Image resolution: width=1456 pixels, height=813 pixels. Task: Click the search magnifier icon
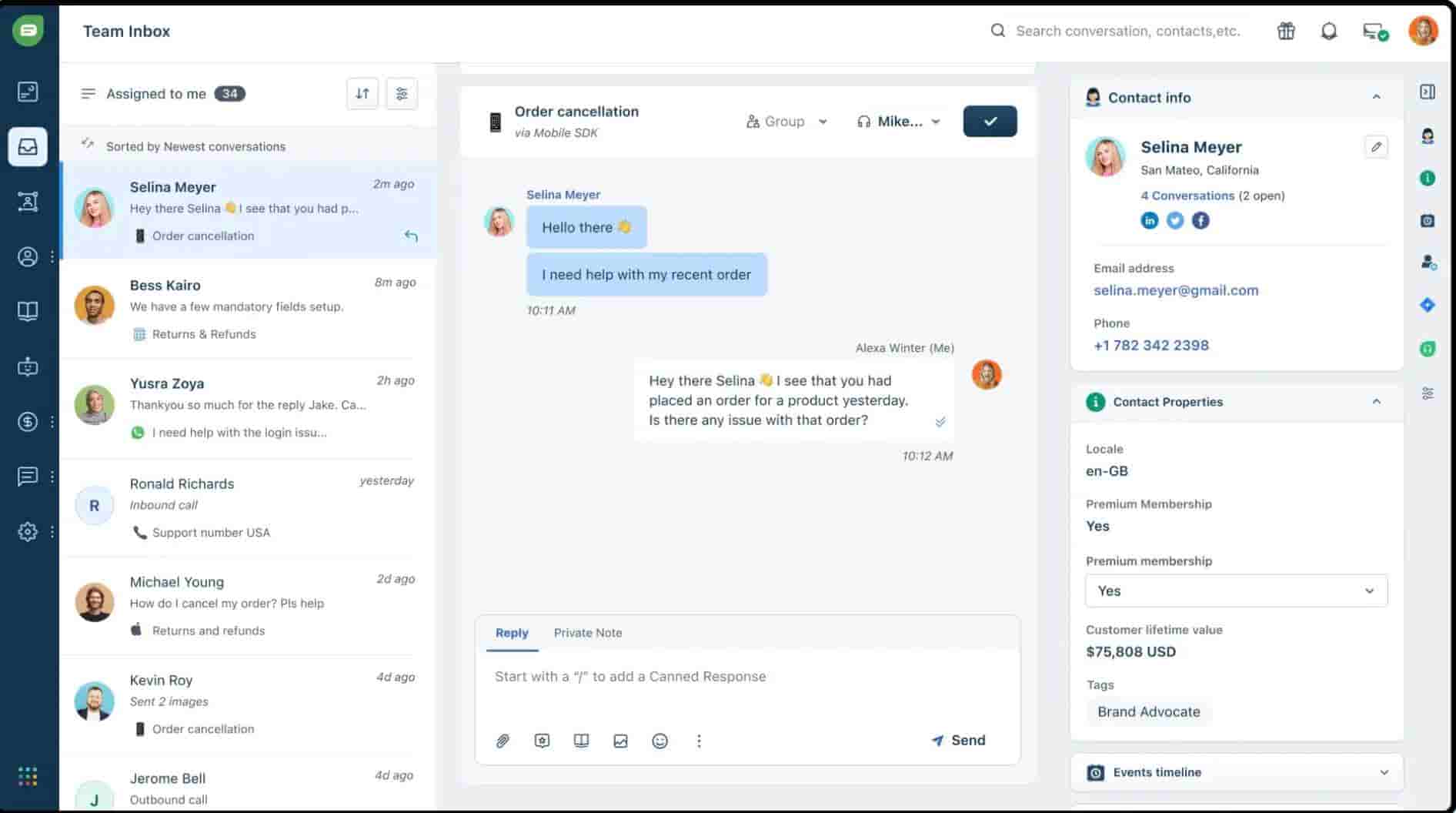(x=998, y=31)
